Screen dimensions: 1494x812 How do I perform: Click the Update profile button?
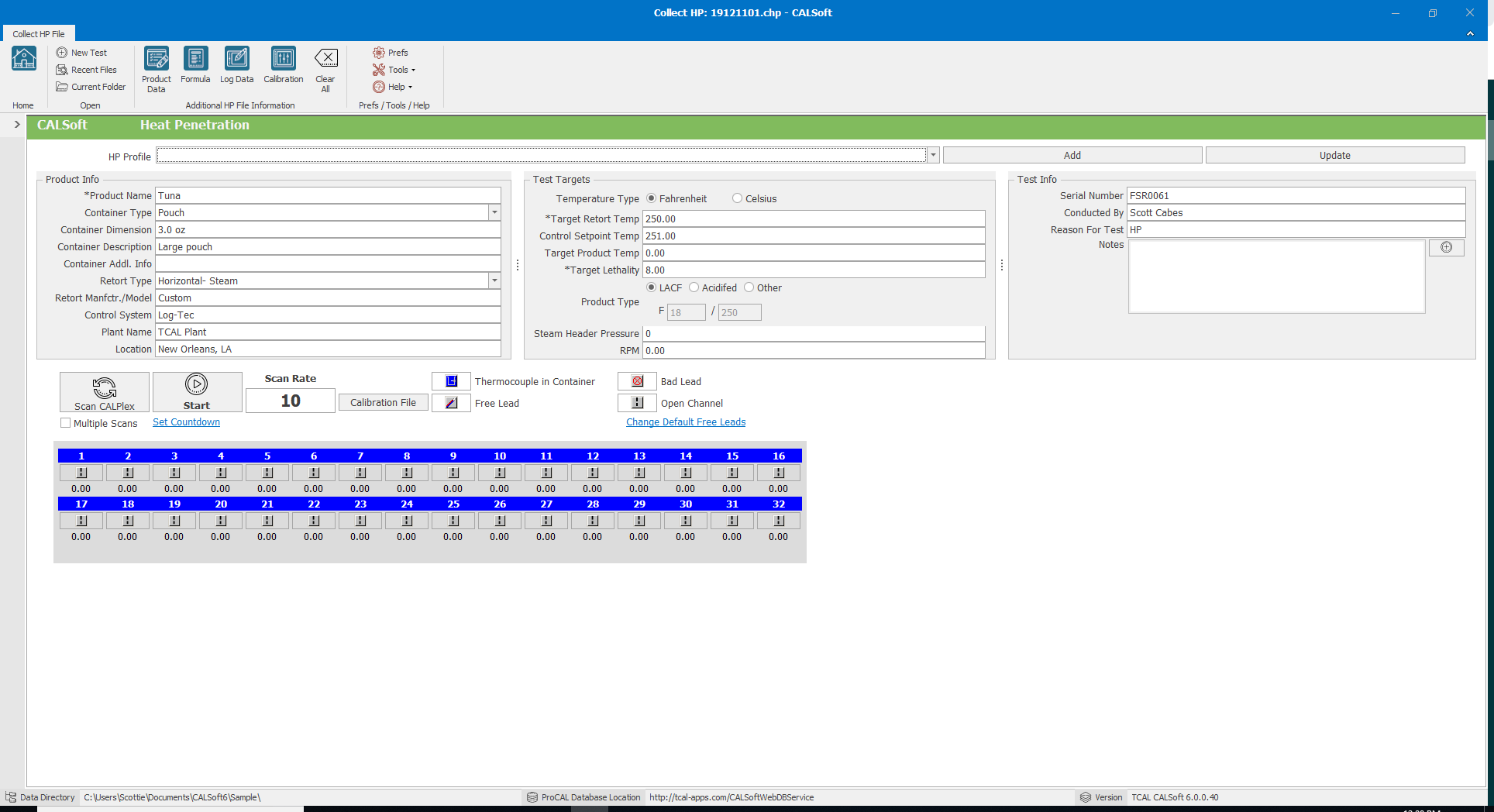tap(1335, 155)
